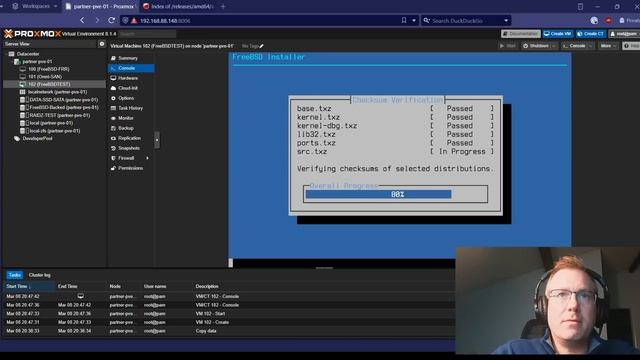Go back in browser history
Image resolution: width=640 pixels, height=360 pixels.
(x=82, y=20)
